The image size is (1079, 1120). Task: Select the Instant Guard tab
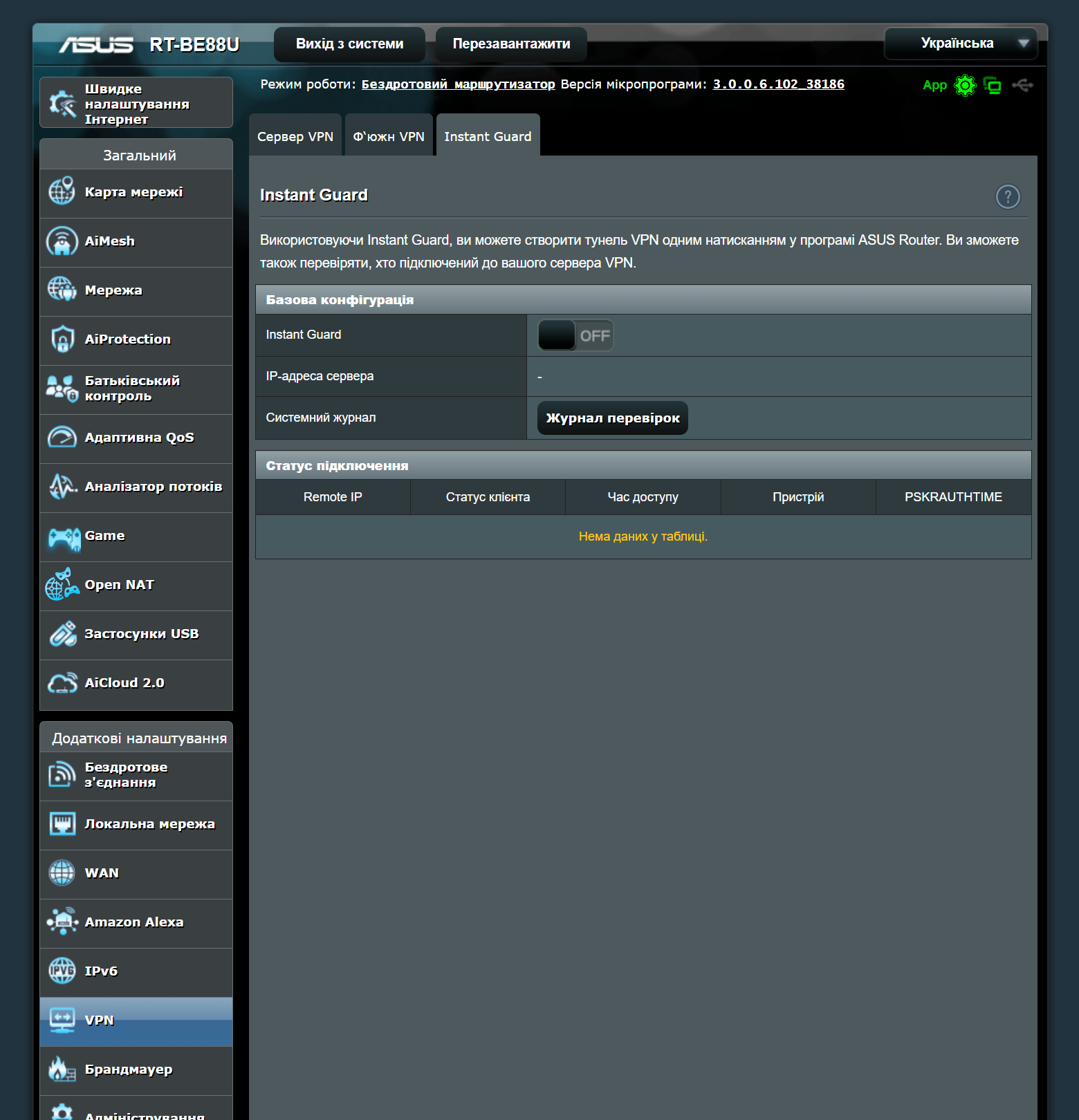pos(488,136)
